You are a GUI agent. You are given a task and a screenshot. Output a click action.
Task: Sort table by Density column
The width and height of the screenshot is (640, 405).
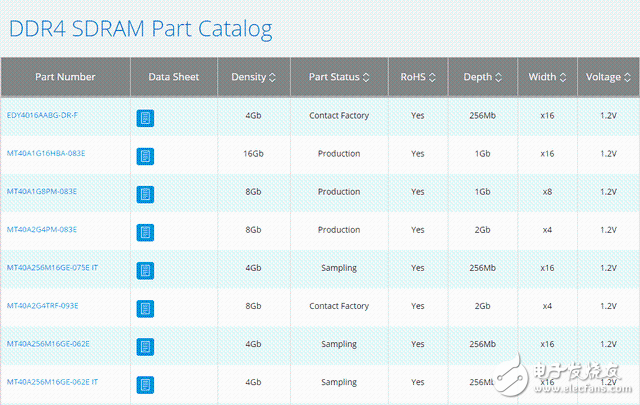(254, 77)
